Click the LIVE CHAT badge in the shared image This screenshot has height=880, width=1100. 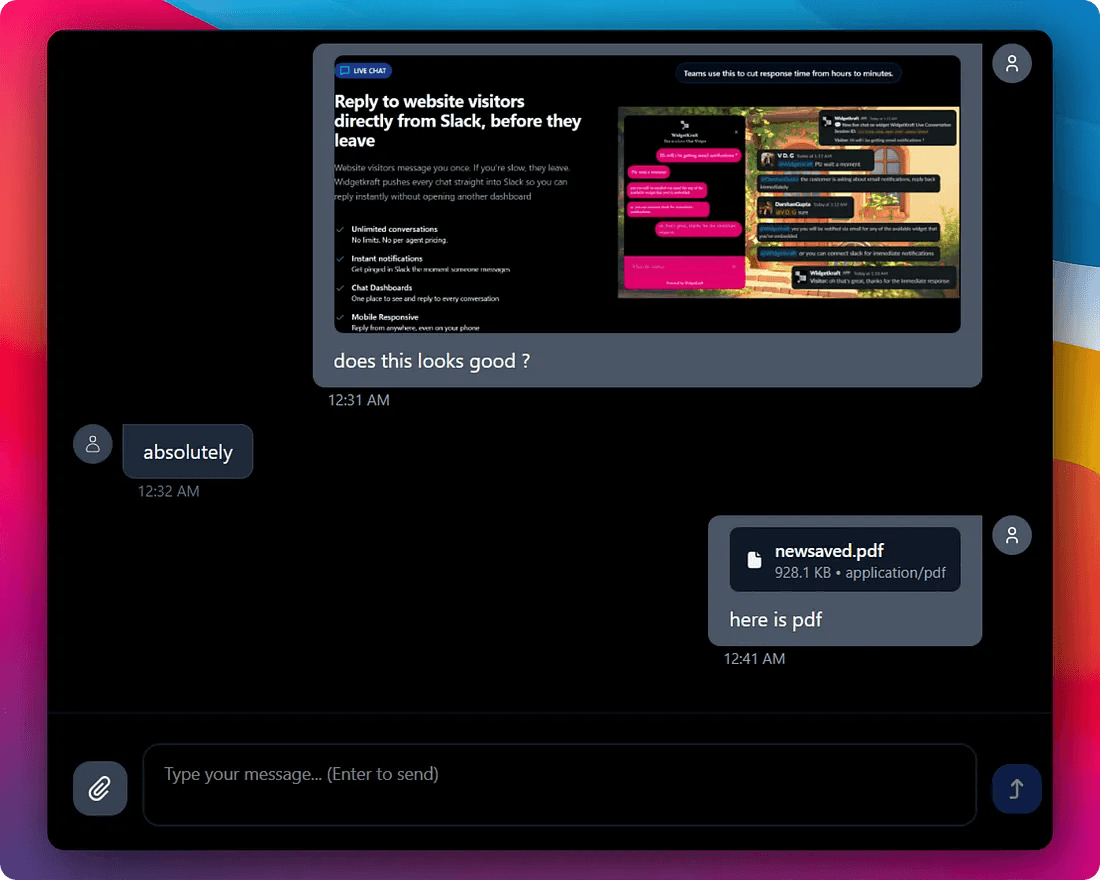pos(362,70)
